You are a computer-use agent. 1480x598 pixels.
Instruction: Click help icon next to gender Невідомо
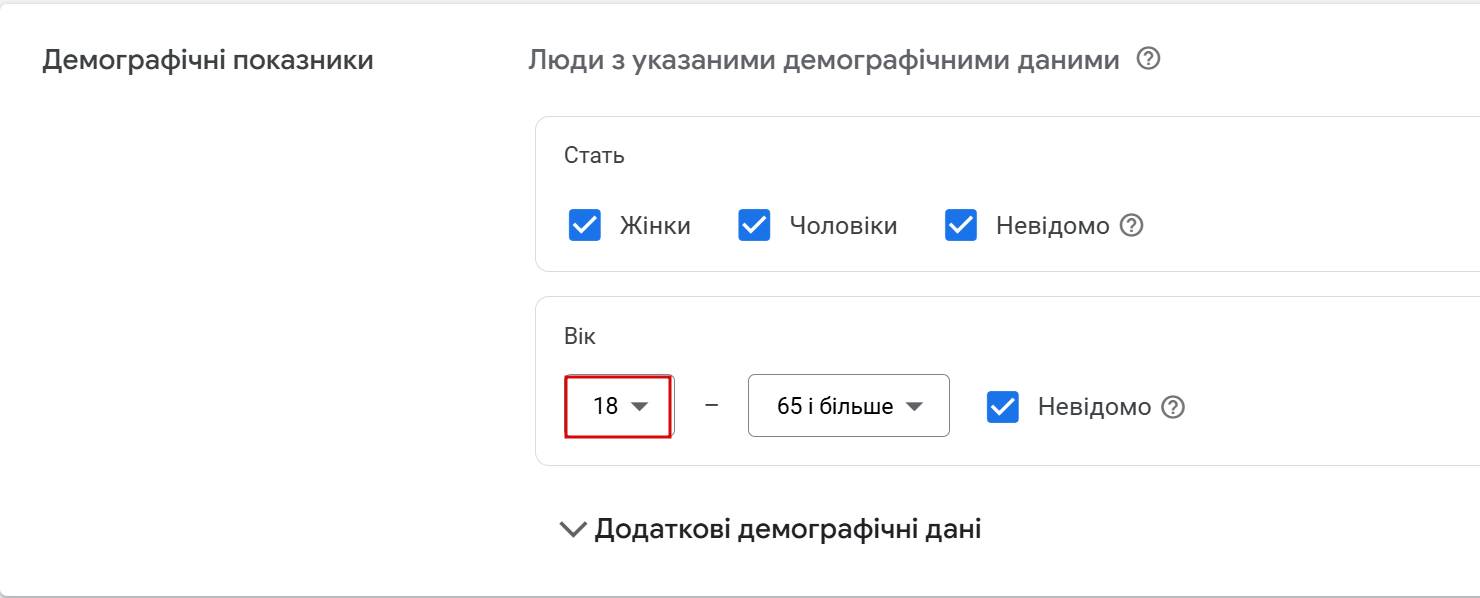click(1131, 226)
